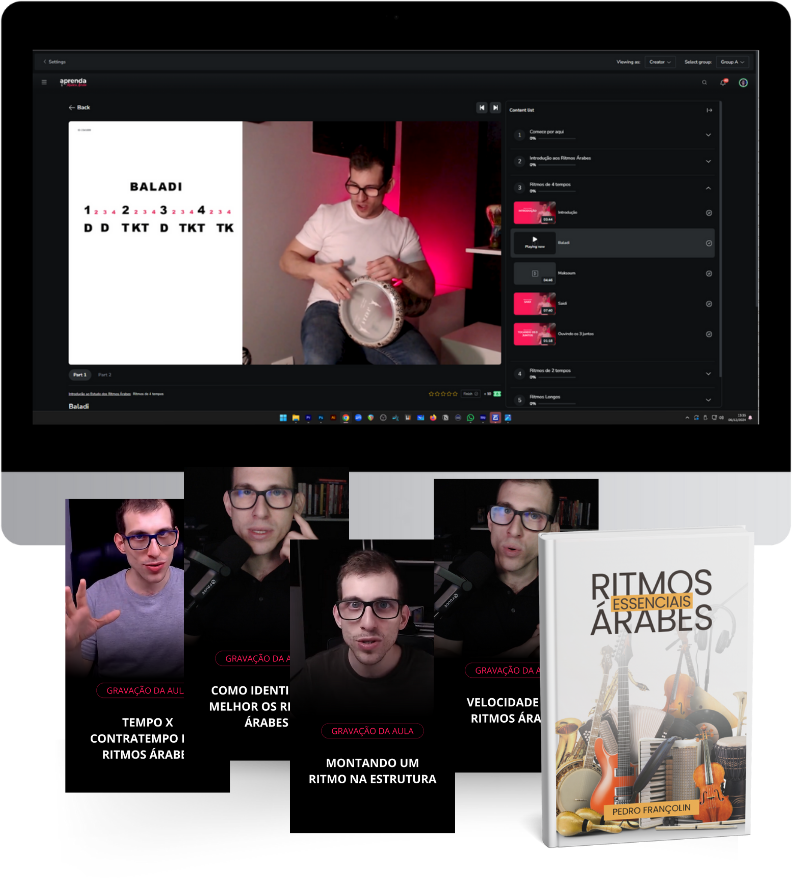
Task: Open the hamburger menu next to aprenda logo
Action: click(44, 82)
